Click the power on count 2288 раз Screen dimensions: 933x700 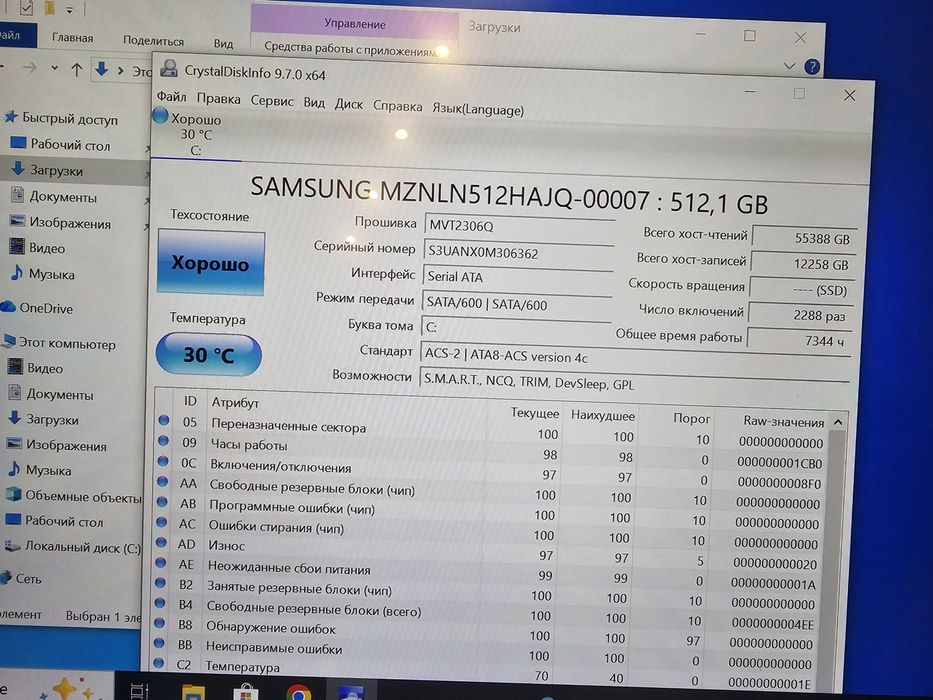(800, 315)
